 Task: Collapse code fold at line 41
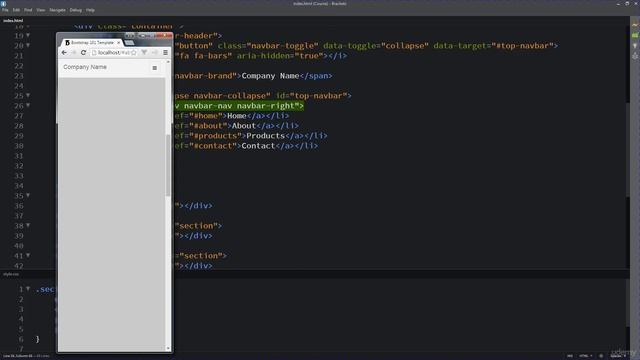pyautogui.click(x=28, y=256)
